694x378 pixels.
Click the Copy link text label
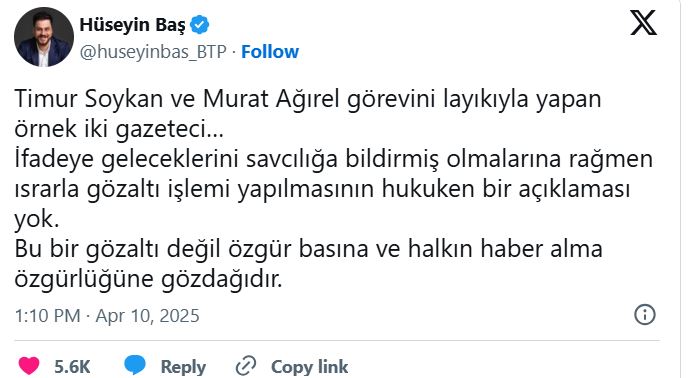[x=309, y=366]
